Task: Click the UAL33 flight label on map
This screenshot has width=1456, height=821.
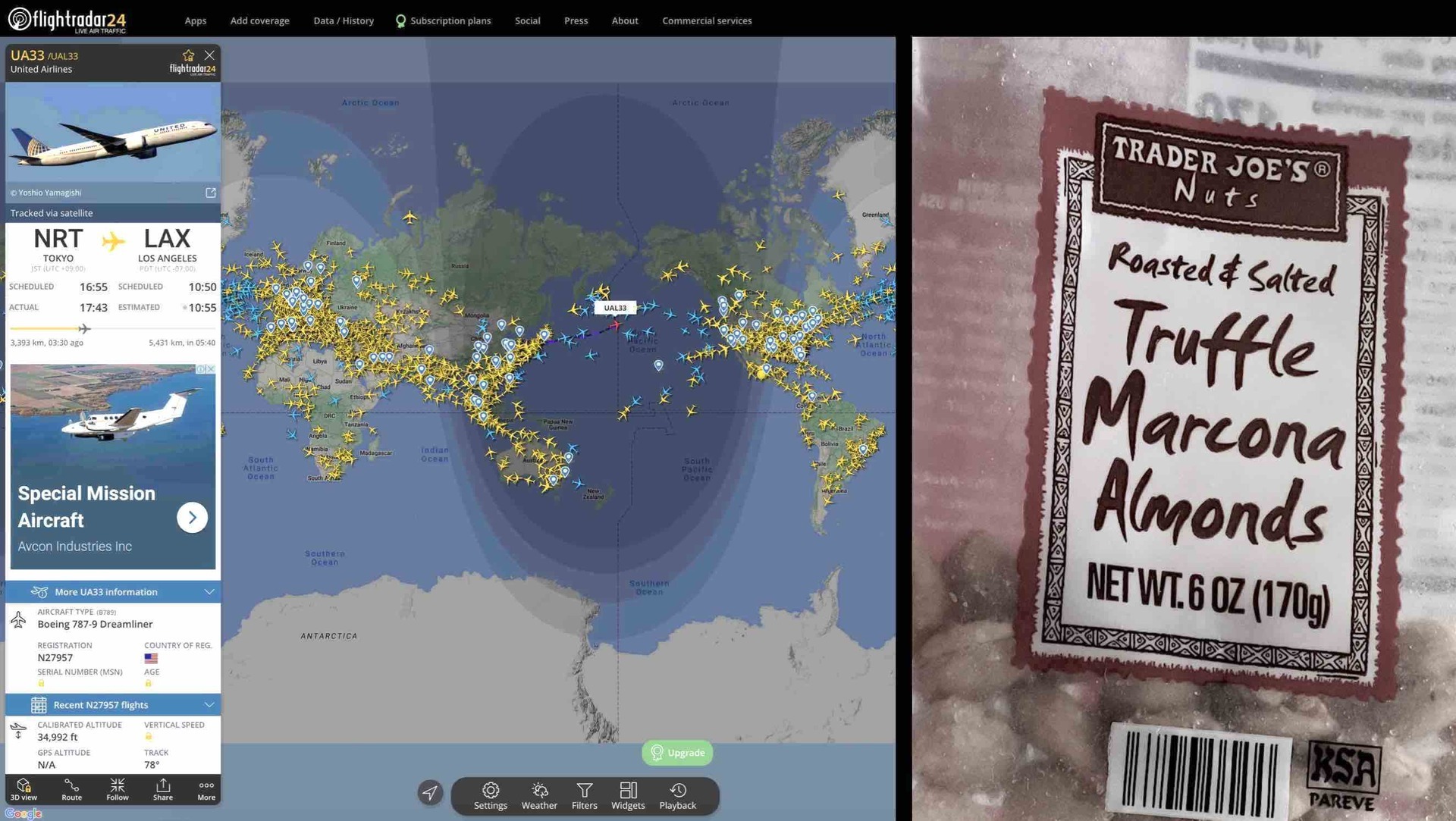Action: coord(615,308)
